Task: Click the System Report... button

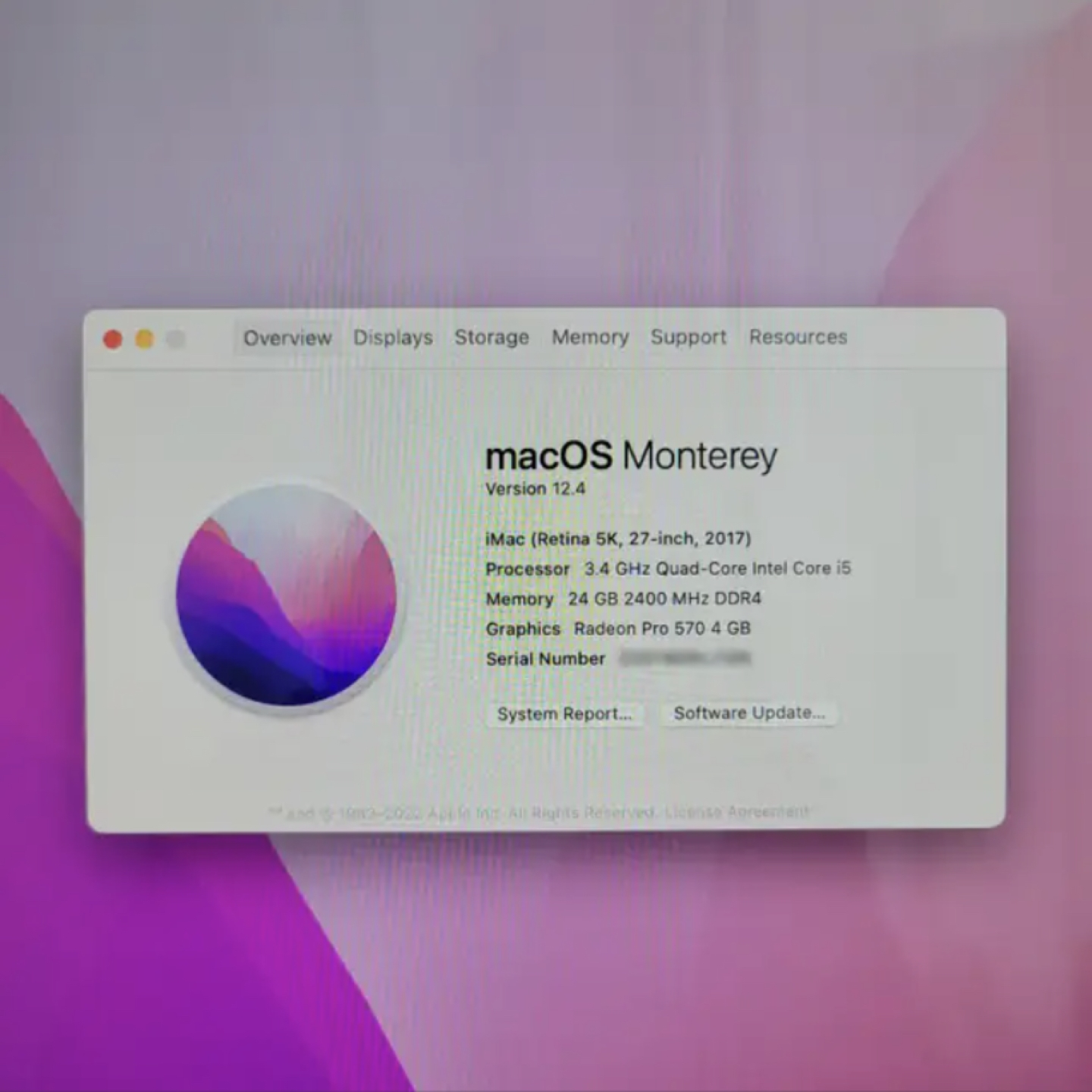Action: pyautogui.click(x=564, y=714)
